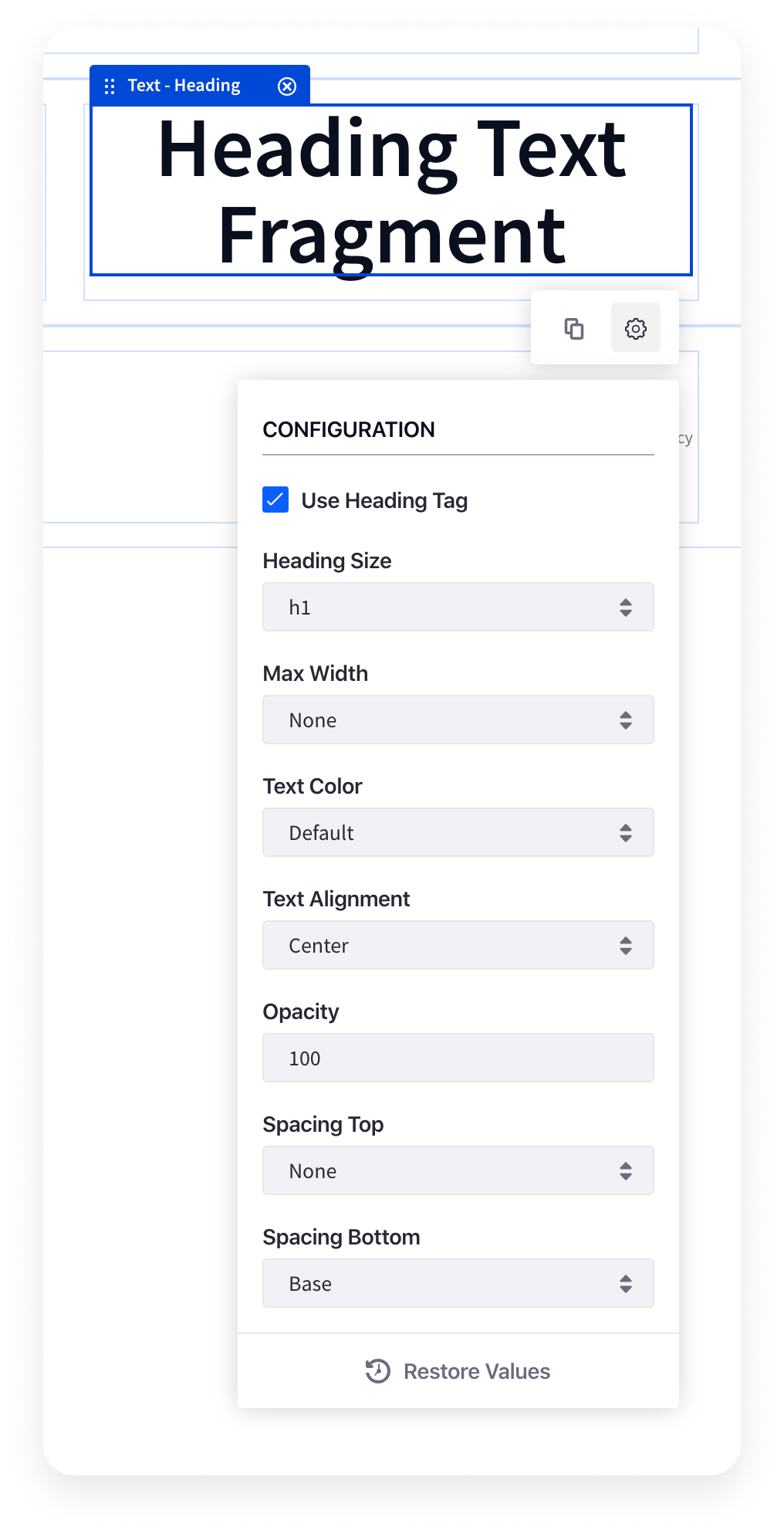Open the Max Width dropdown
The width and height of the screenshot is (784, 1534).
tap(458, 720)
